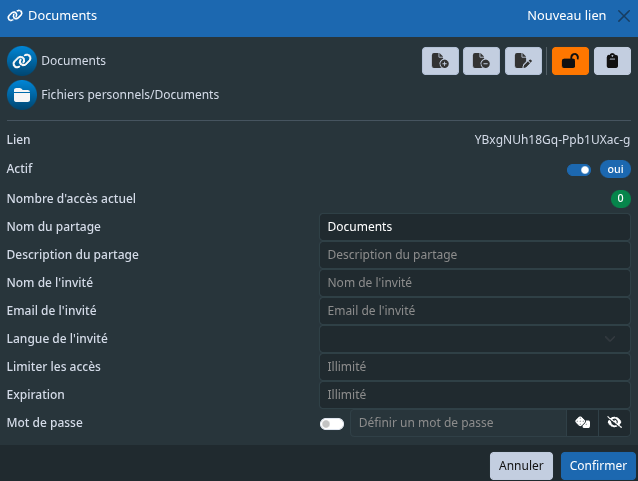Click the orange unlocked padlock button
The width and height of the screenshot is (638, 481).
click(570, 61)
